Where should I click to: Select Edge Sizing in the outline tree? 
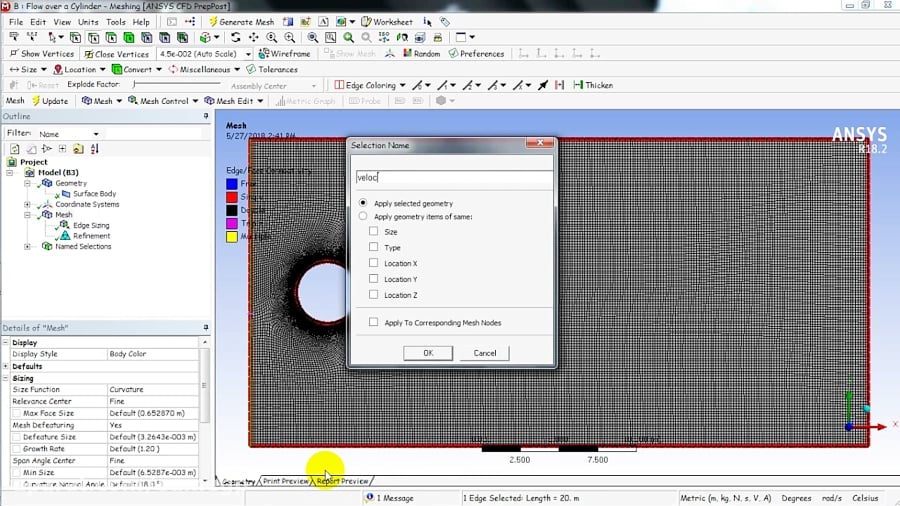[x=91, y=225]
